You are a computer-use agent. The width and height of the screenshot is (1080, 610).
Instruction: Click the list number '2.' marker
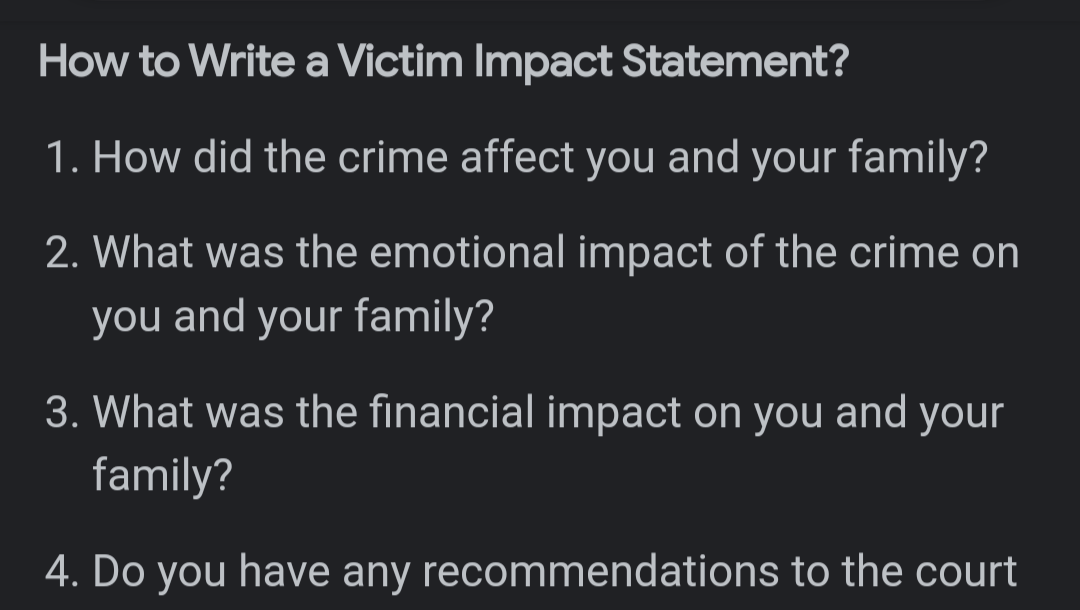(63, 253)
